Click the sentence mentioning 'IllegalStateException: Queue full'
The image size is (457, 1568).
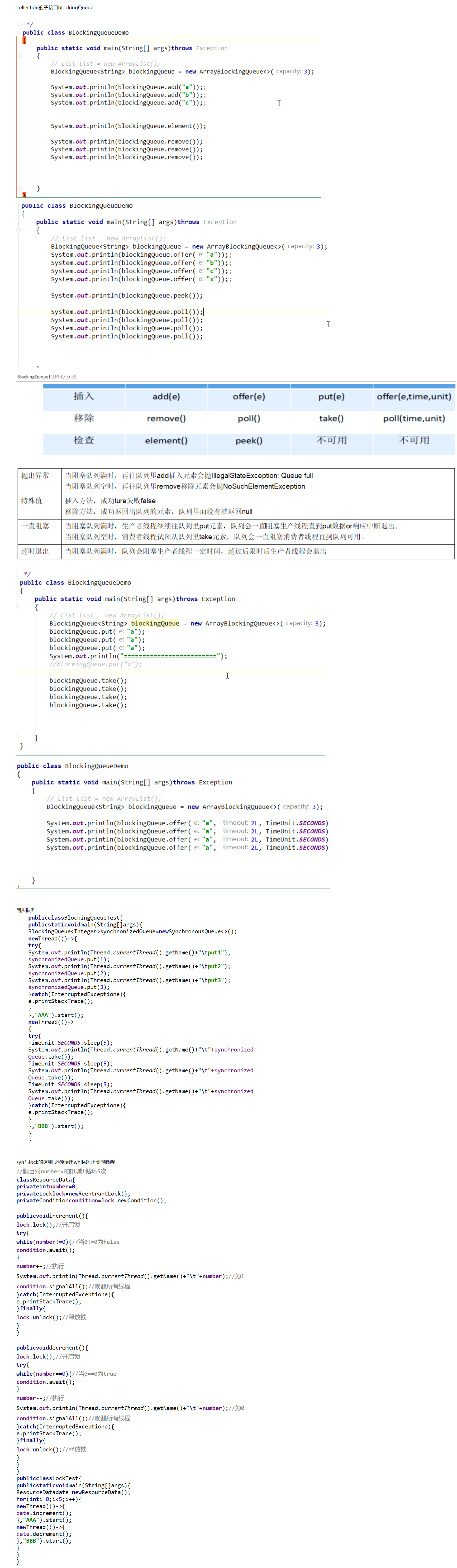coord(189,475)
